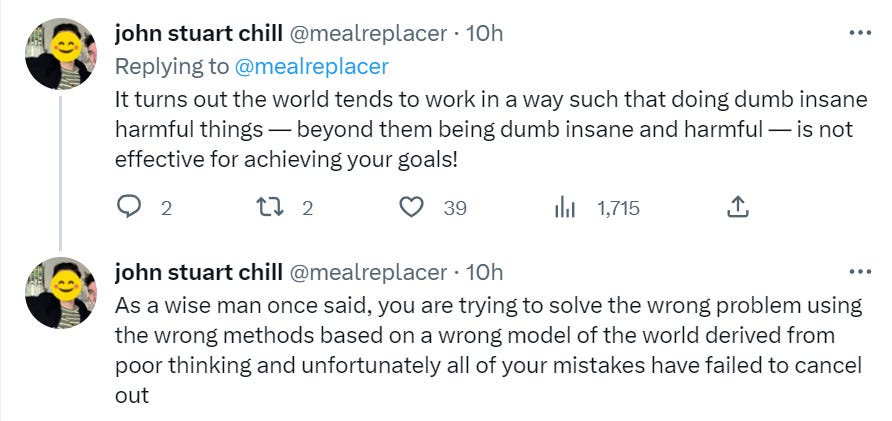Click the reply speech bubble icon
This screenshot has height=421, width=892.
pos(130,208)
